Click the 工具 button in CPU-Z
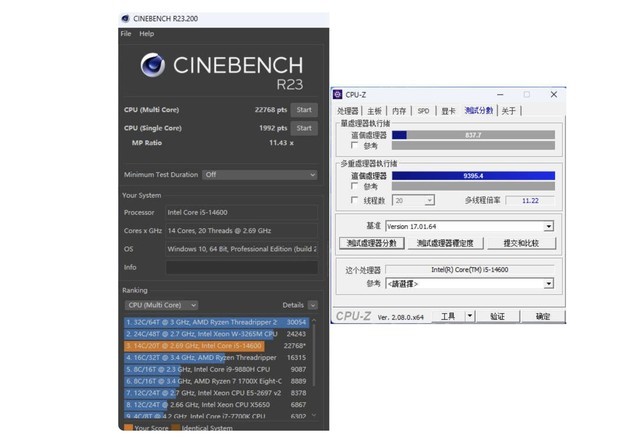This screenshot has width=640, height=441. (x=448, y=316)
